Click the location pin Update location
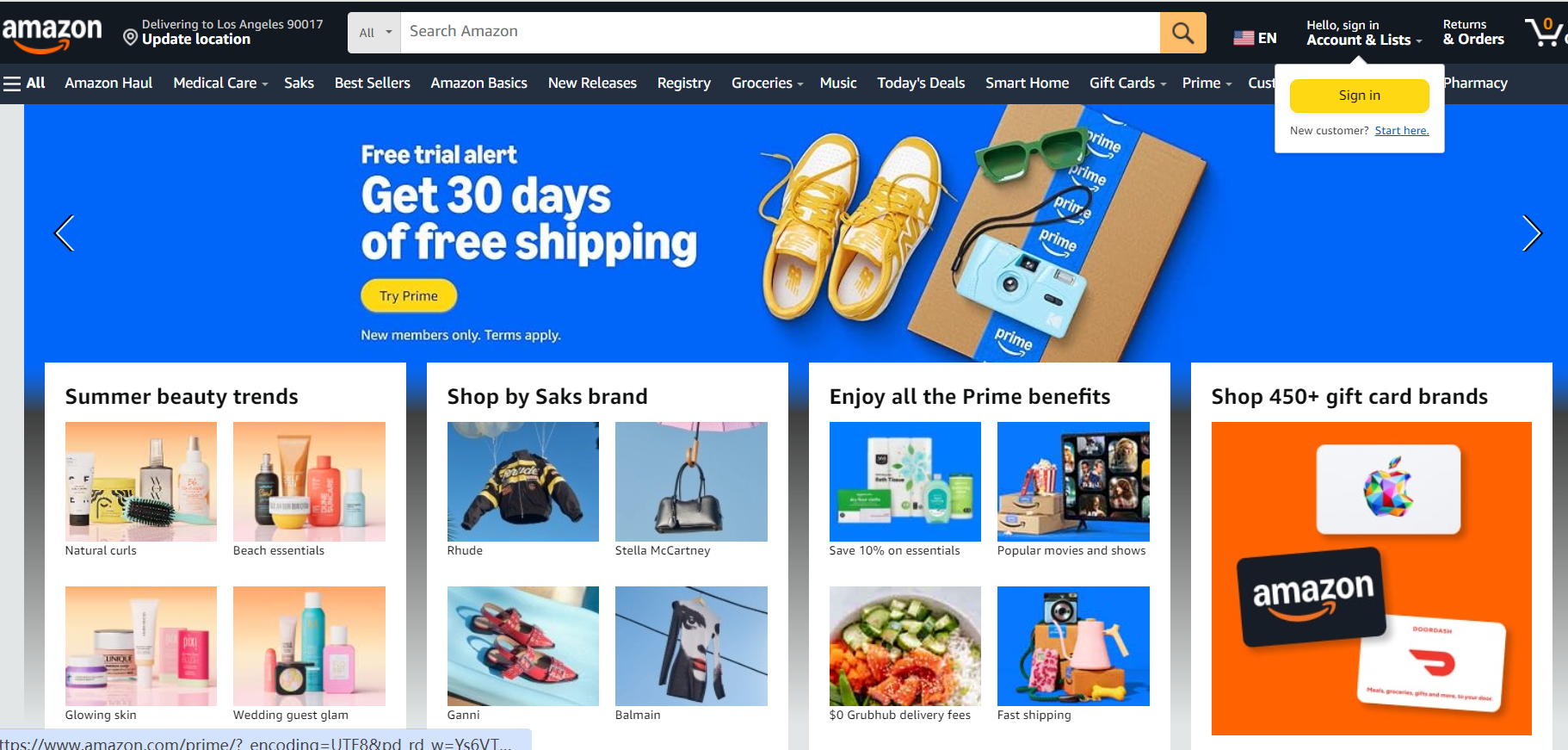Viewport: 1568px width, 750px height. [x=223, y=32]
